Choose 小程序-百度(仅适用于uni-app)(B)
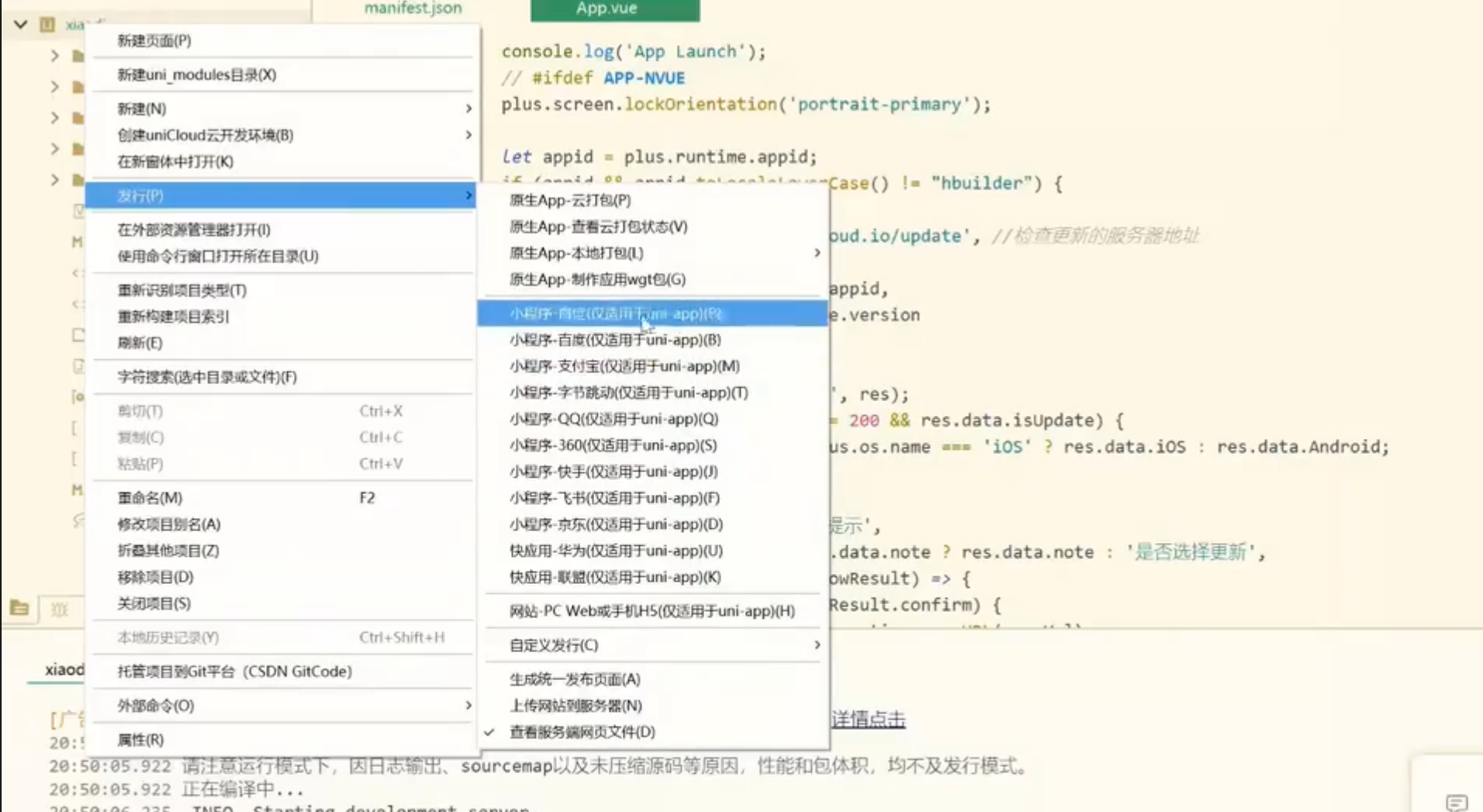Screen dimensions: 1483x812 tap(653, 340)
